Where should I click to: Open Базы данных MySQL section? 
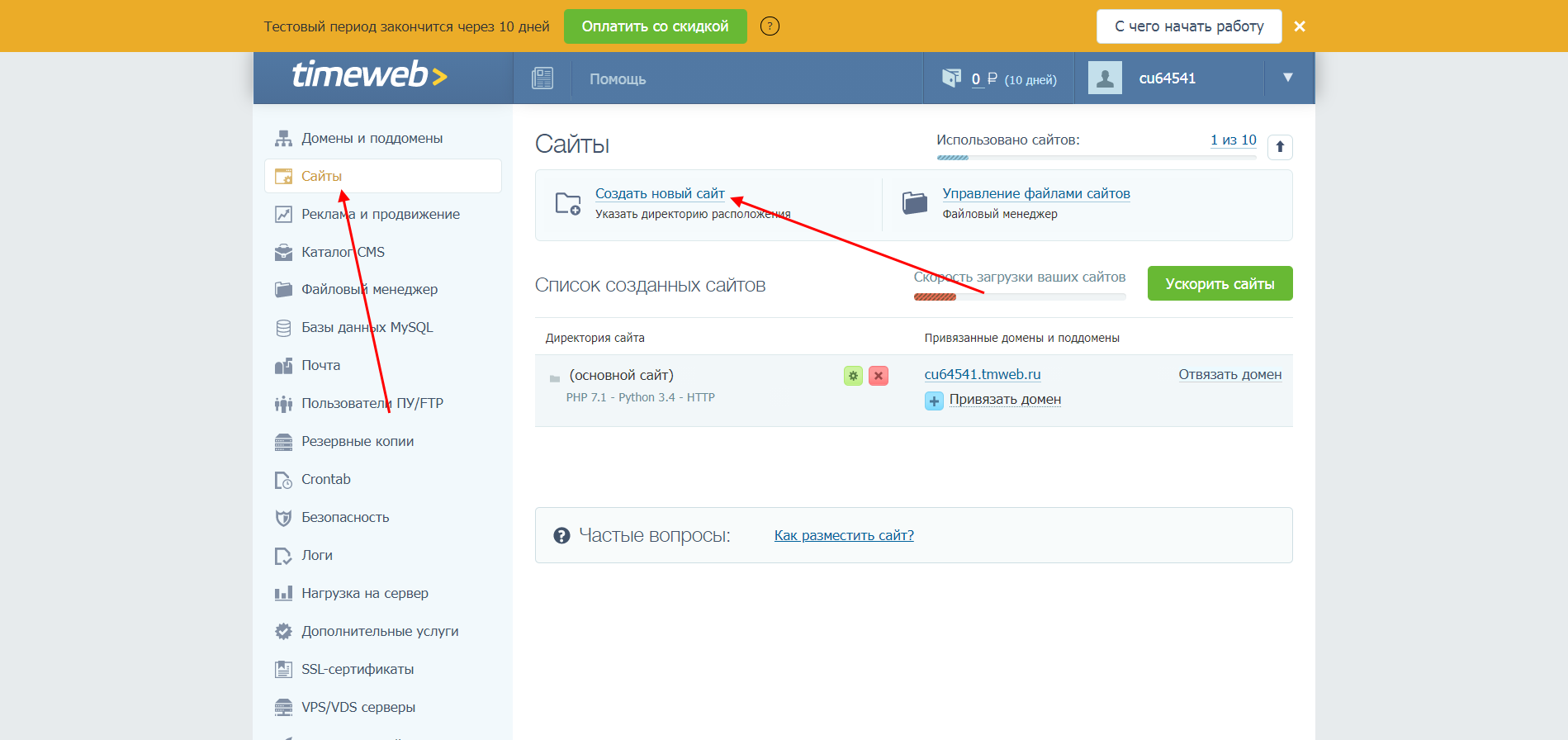tap(367, 327)
